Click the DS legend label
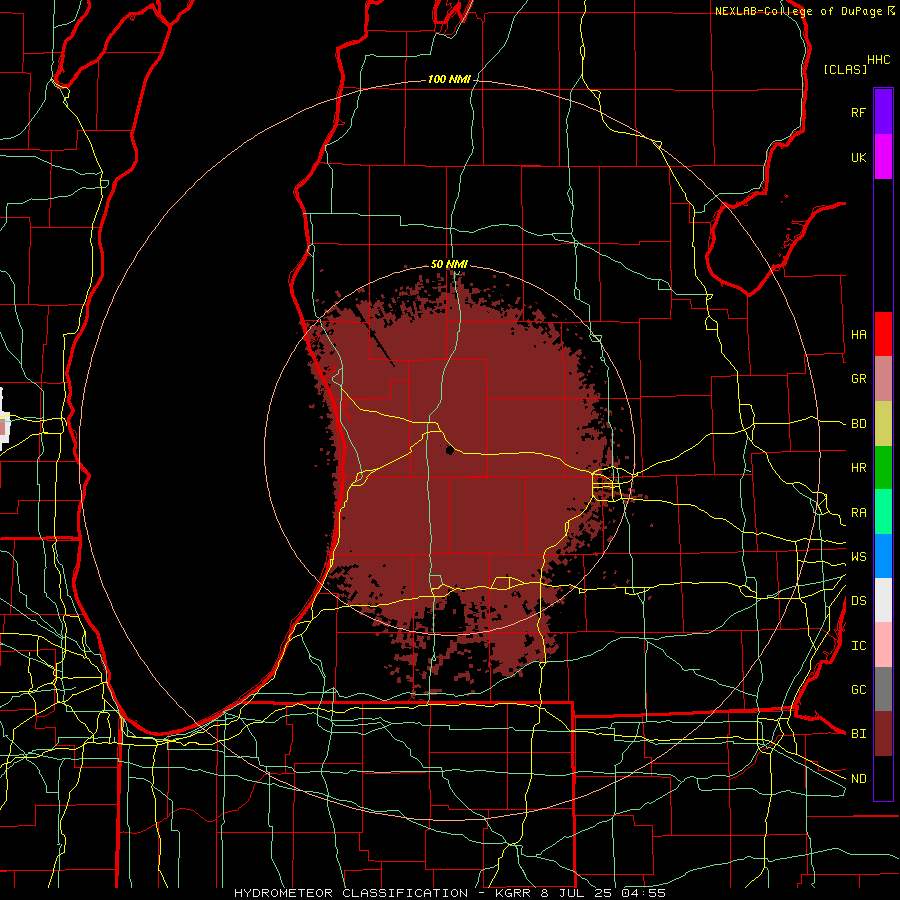Viewport: 900px width, 900px height. [858, 601]
